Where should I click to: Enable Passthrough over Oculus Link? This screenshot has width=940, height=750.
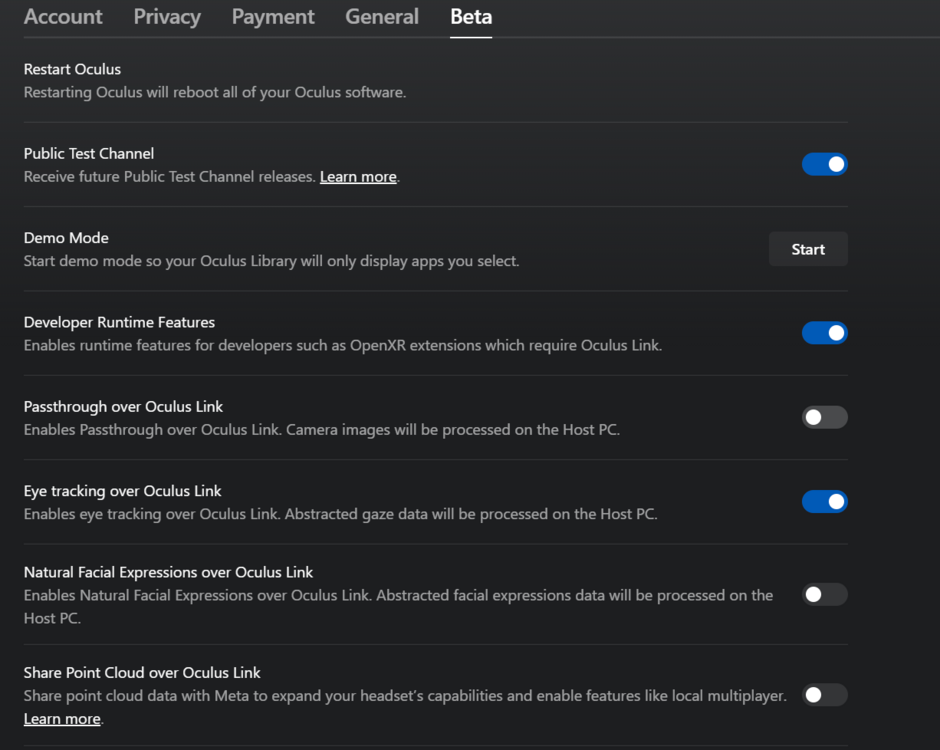[825, 417]
